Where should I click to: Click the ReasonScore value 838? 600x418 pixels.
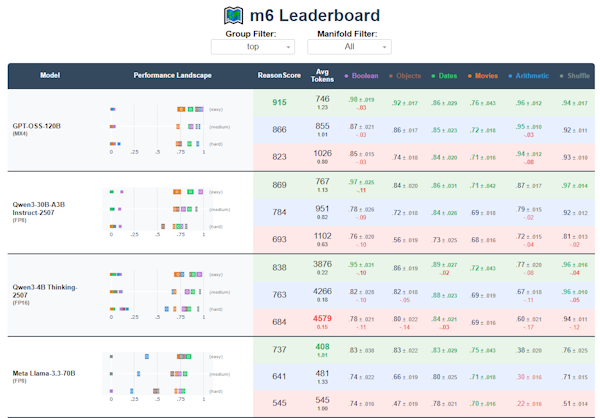pyautogui.click(x=279, y=268)
